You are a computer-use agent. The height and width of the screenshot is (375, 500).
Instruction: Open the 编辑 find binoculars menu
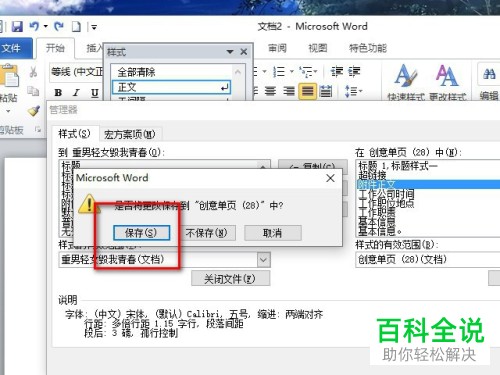[489, 82]
